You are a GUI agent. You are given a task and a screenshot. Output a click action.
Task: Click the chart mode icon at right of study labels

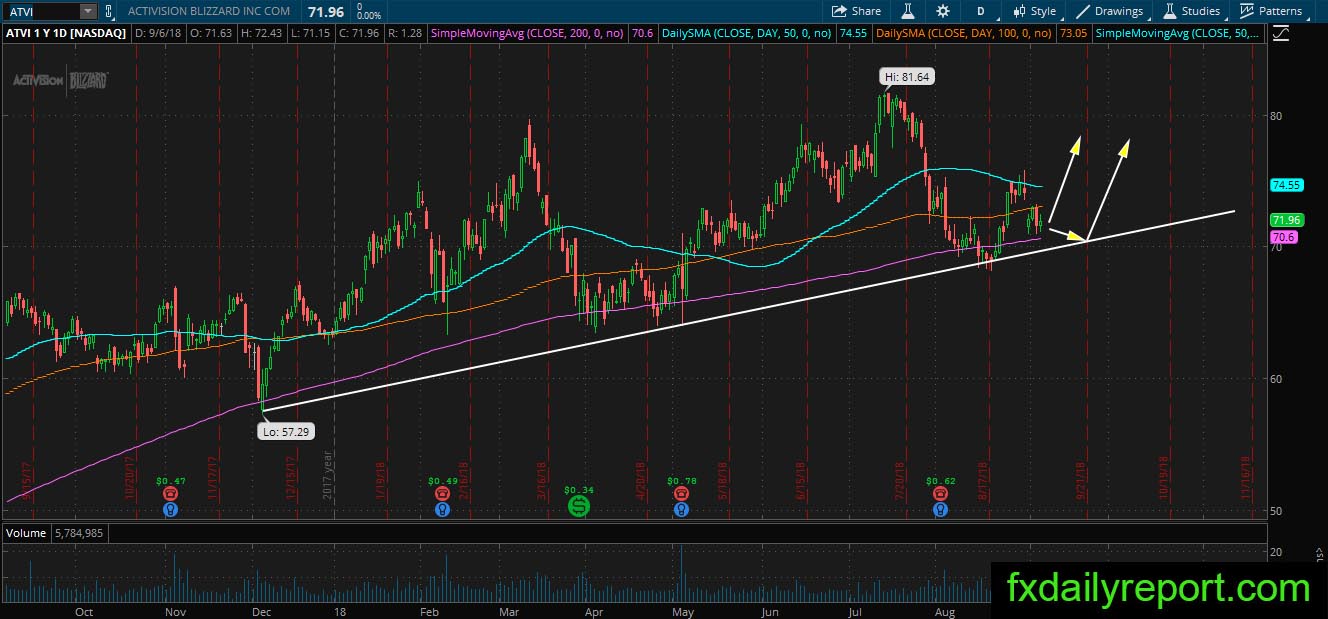coord(1282,33)
